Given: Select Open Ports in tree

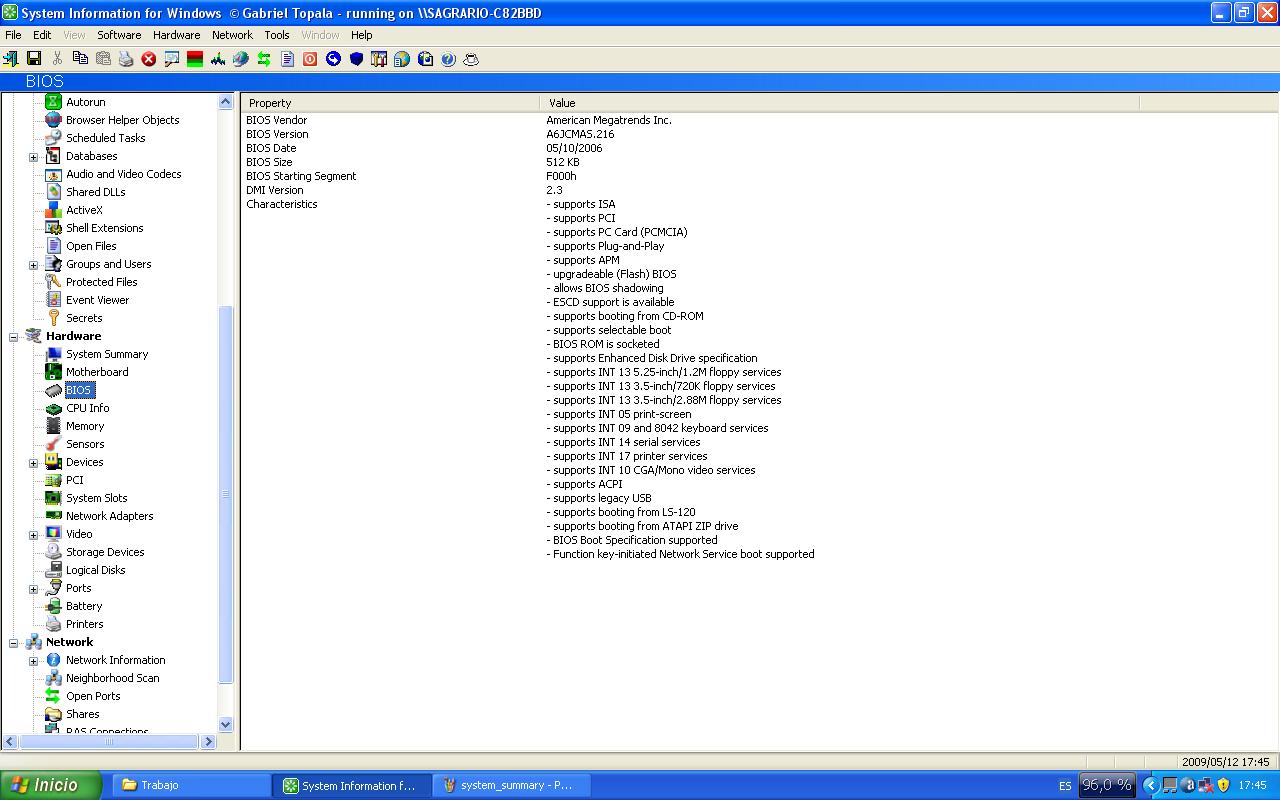Looking at the screenshot, I should 93,696.
